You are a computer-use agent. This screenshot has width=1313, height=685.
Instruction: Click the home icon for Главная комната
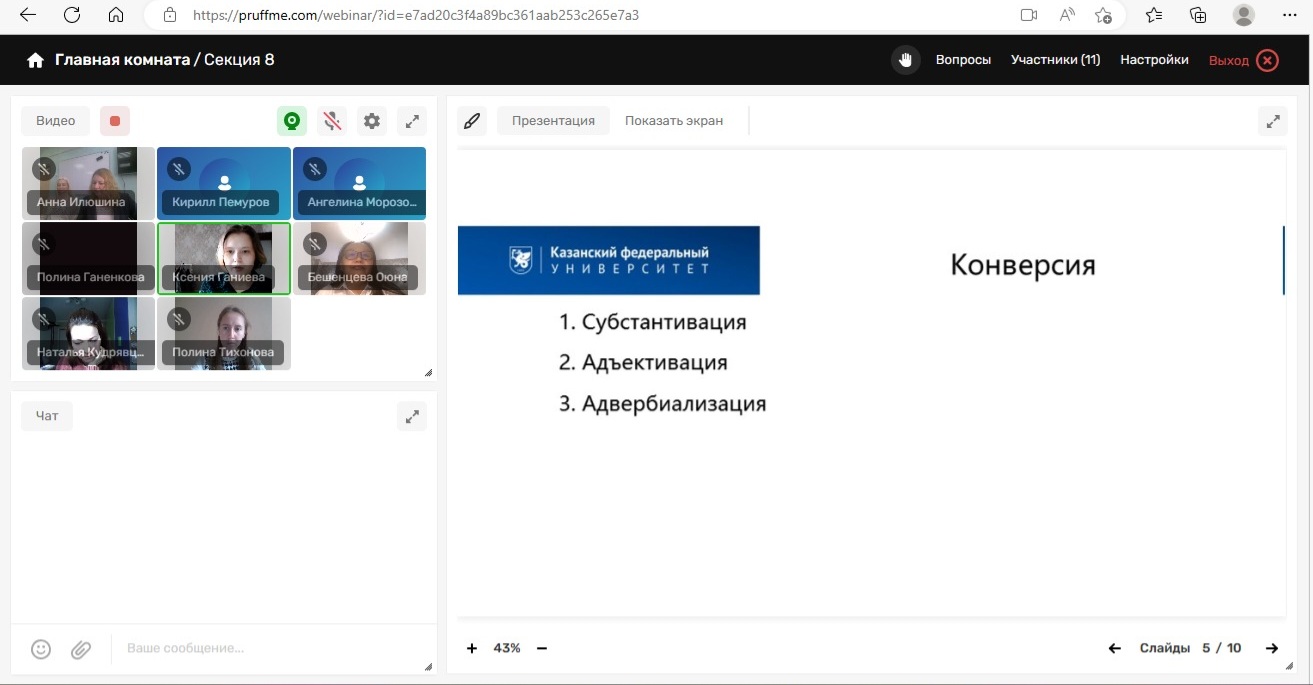[x=35, y=60]
